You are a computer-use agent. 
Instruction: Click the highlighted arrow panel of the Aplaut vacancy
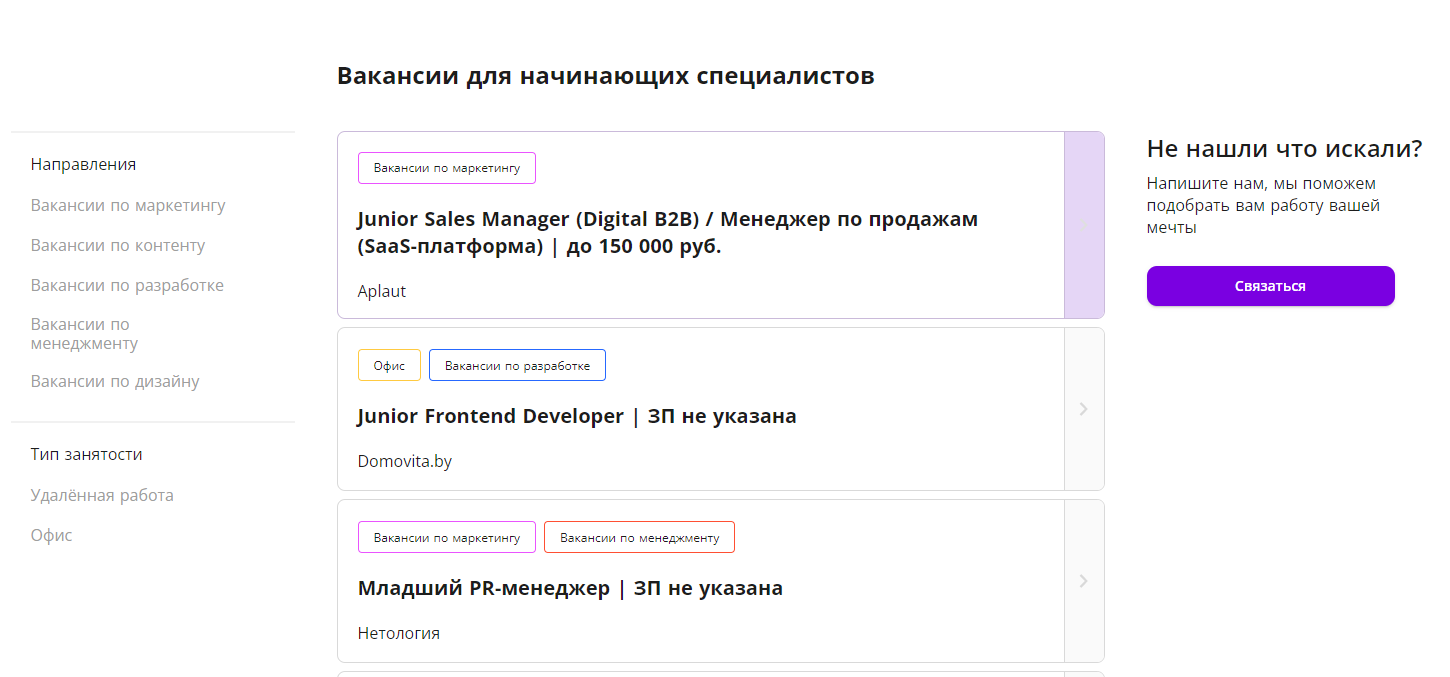(1084, 225)
